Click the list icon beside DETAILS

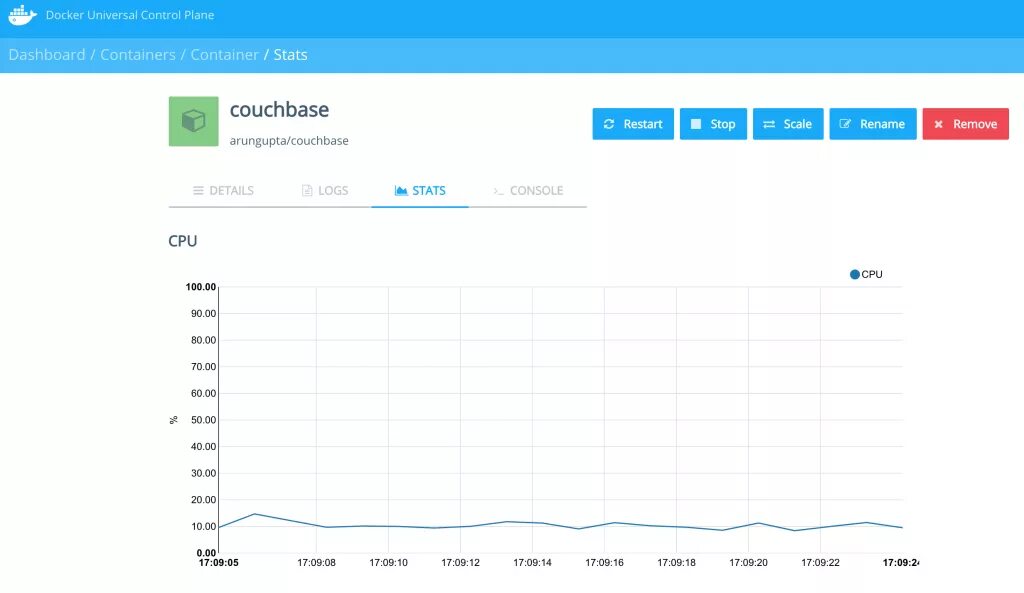[199, 191]
